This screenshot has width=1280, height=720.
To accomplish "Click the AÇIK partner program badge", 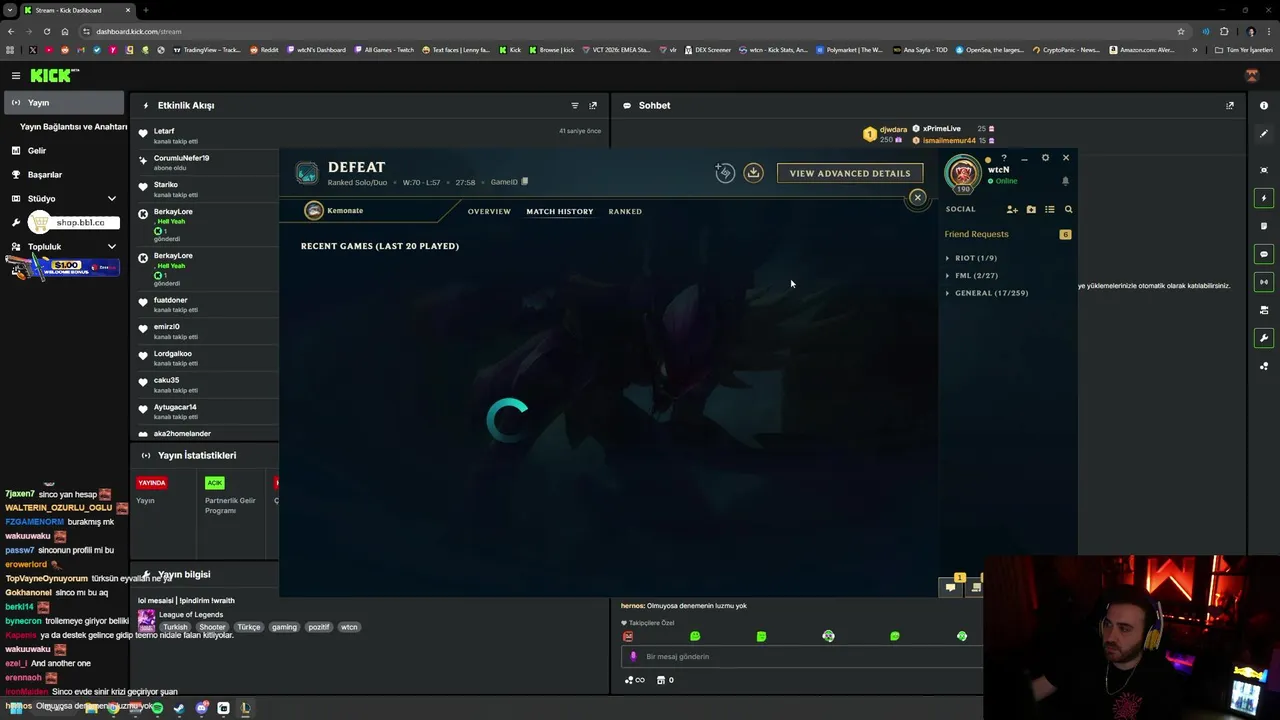I will click(214, 483).
